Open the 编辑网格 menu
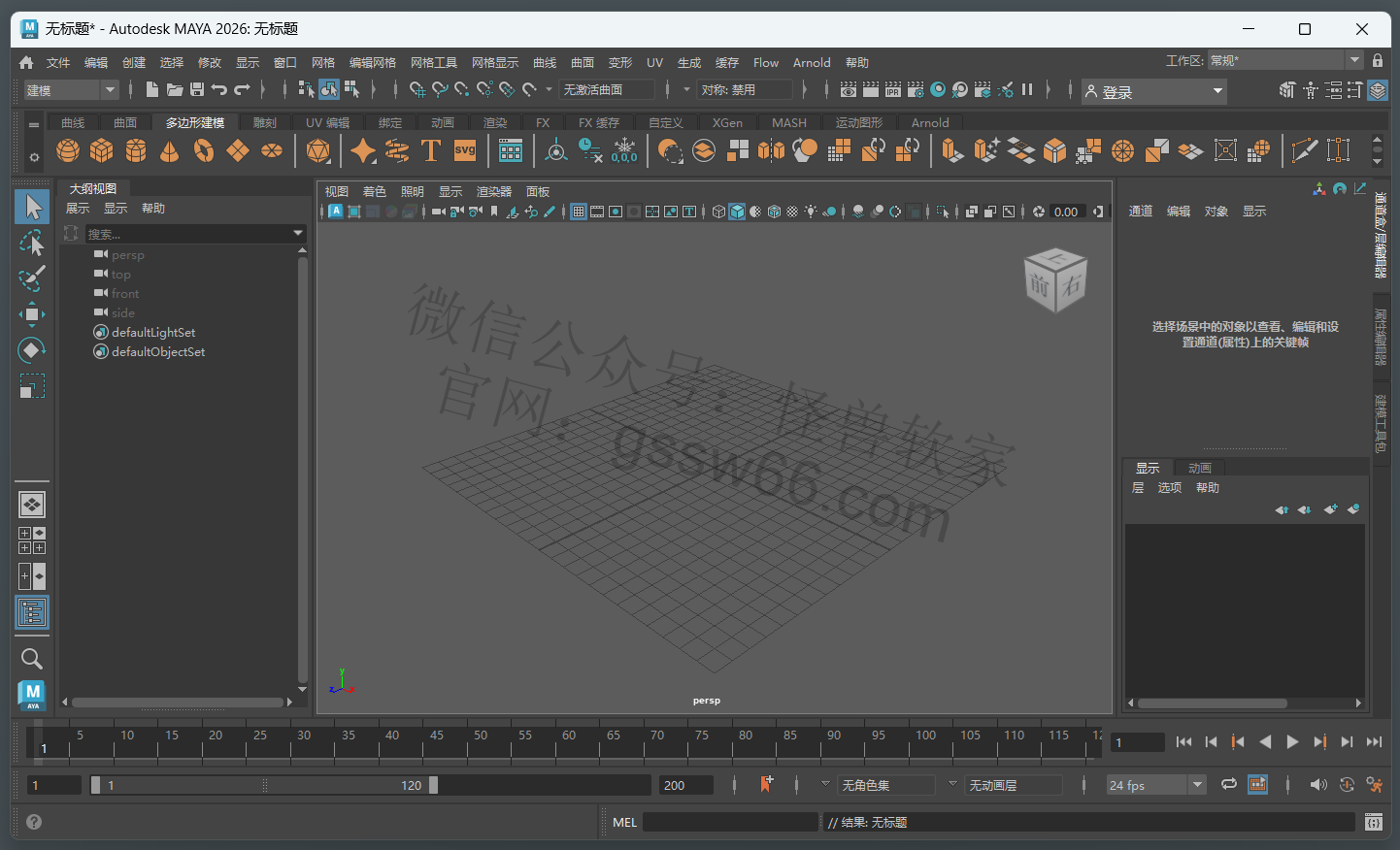1400x850 pixels. pyautogui.click(x=373, y=62)
